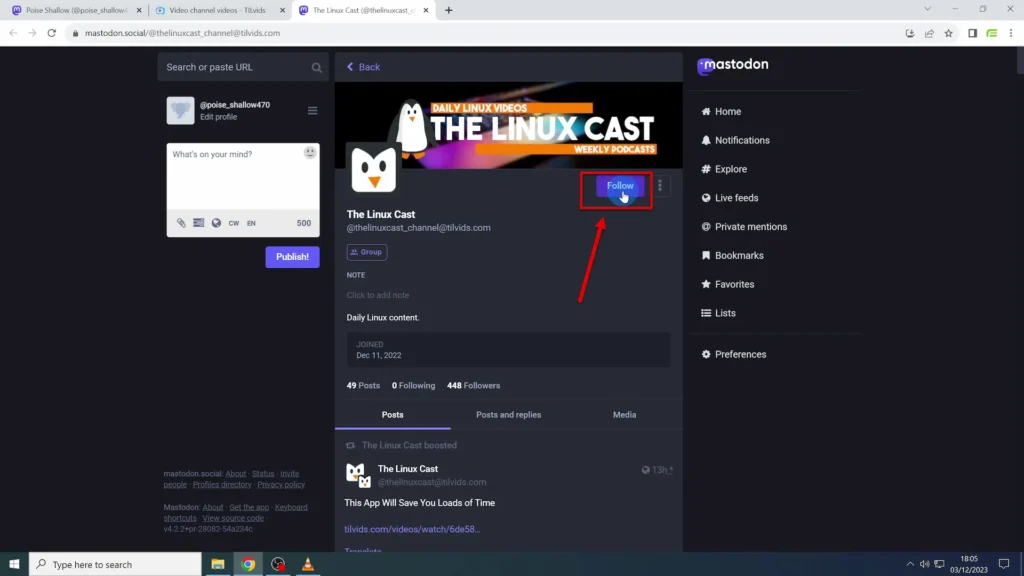Go back using the Back link

pyautogui.click(x=363, y=67)
